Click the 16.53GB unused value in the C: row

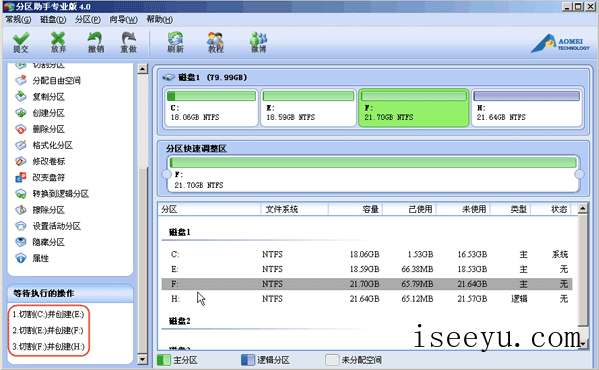(472, 254)
